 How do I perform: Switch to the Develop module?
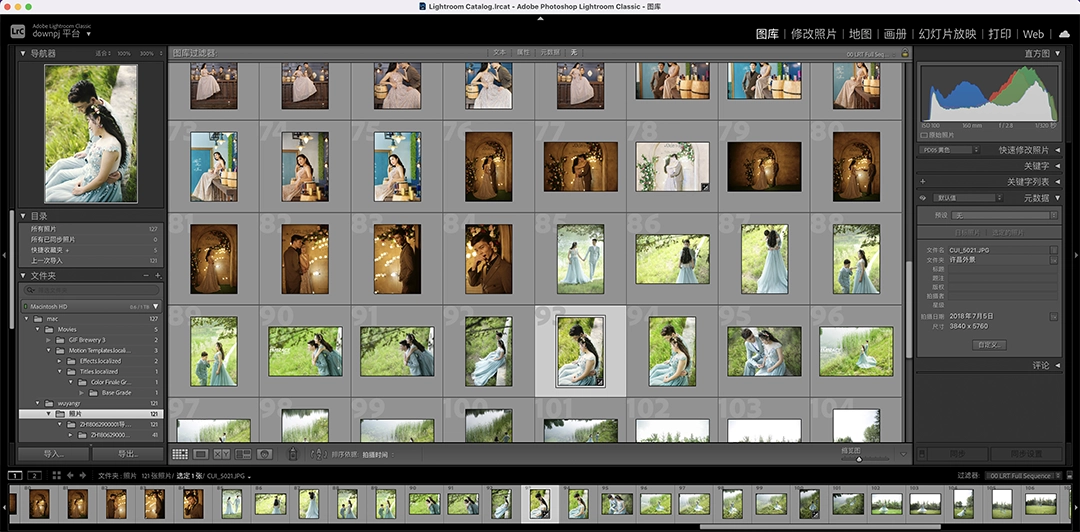813,34
